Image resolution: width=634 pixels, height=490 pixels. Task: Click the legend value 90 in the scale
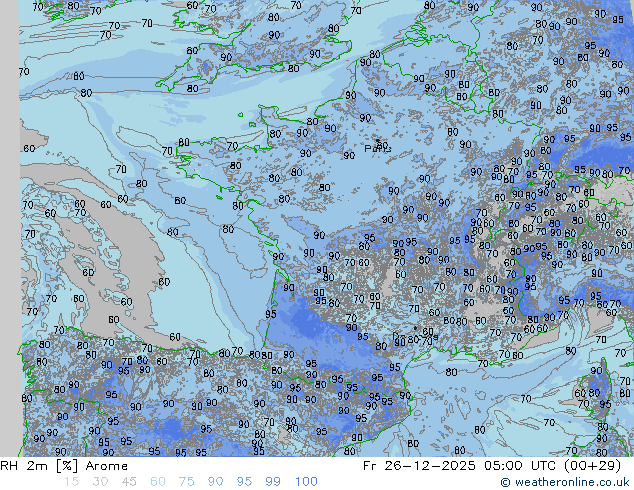tap(215, 482)
